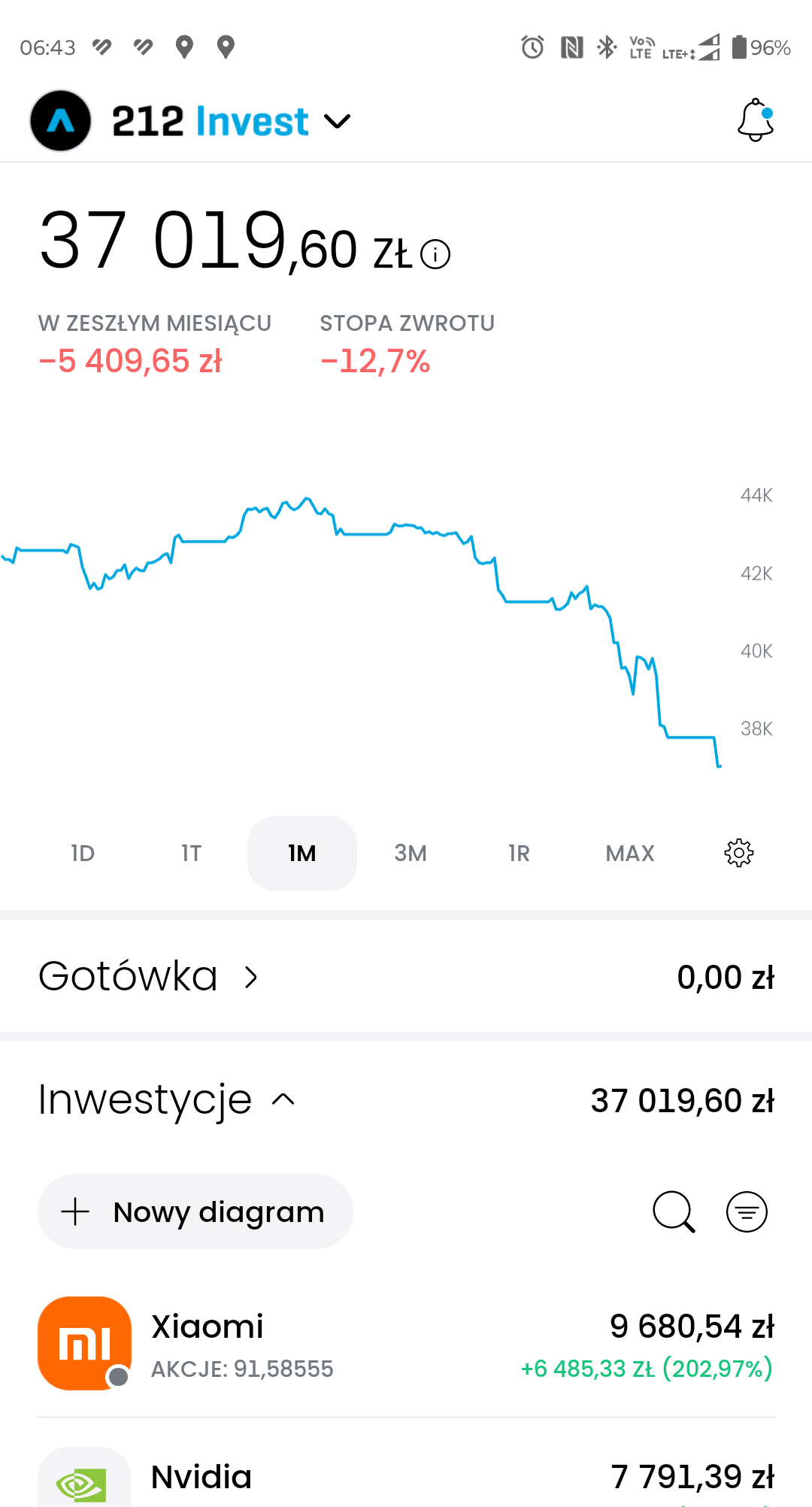Show the MAX chart range
The width and height of the screenshot is (812, 1507).
tap(630, 853)
